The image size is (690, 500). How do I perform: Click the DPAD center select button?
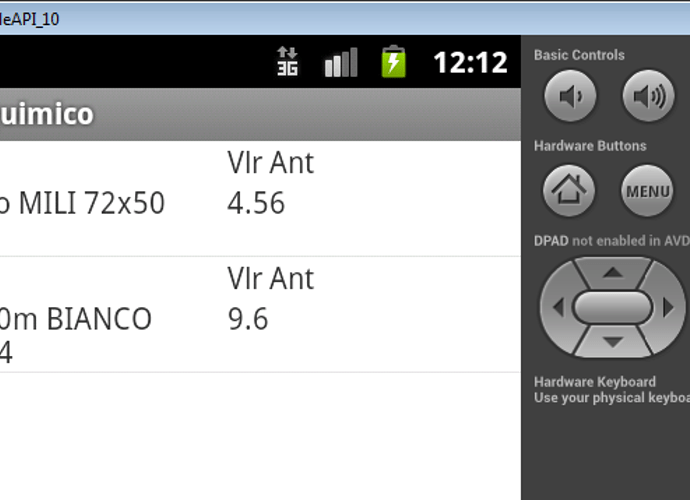pyautogui.click(x=613, y=307)
